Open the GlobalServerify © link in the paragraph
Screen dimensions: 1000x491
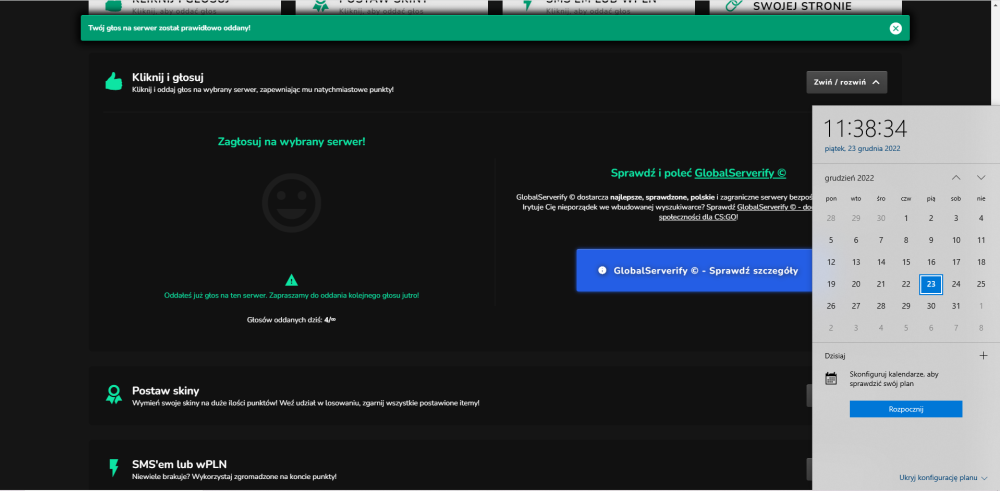click(x=775, y=207)
